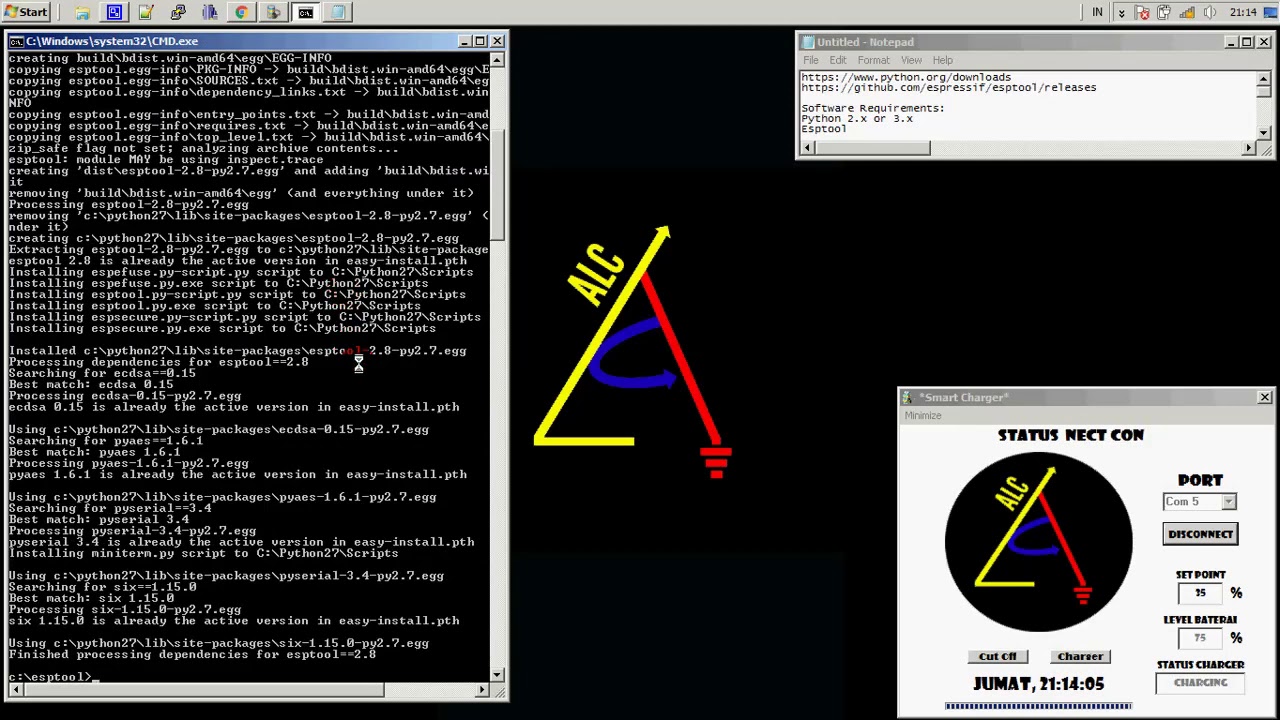
Task: Click python.org downloads URL in Notepad
Action: [x=906, y=77]
